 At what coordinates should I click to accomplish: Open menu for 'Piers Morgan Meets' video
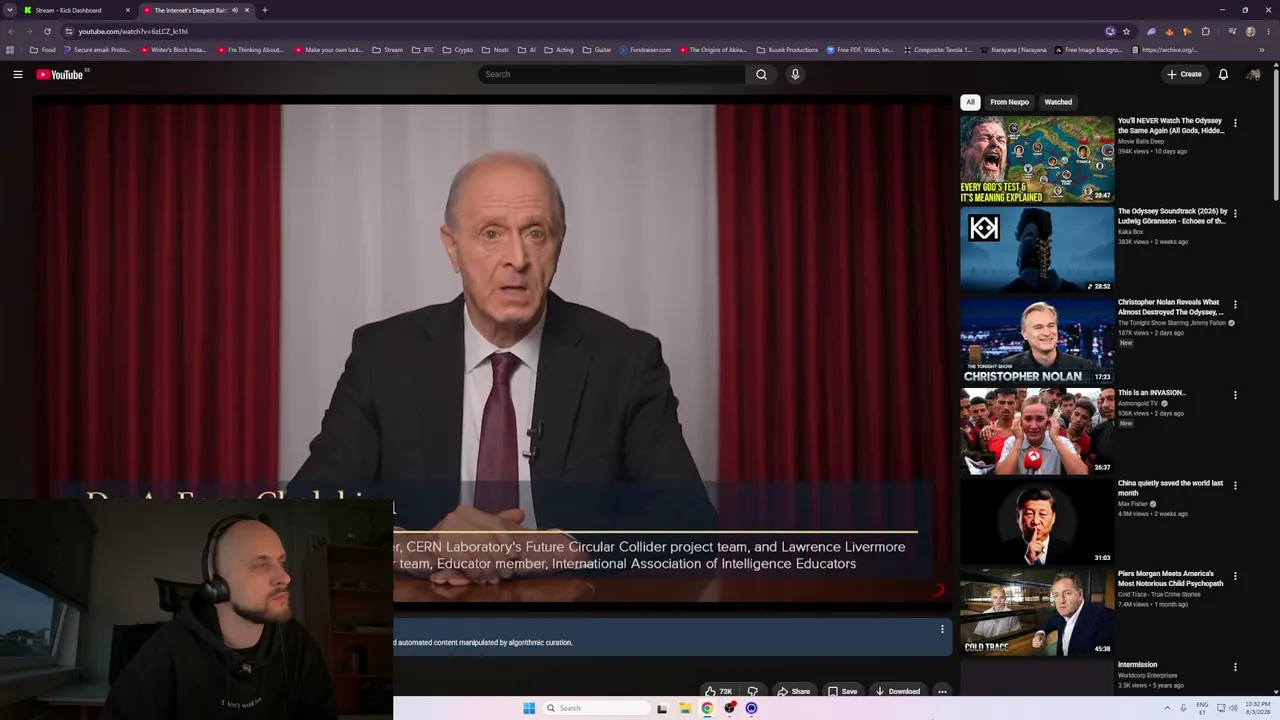click(x=1235, y=576)
